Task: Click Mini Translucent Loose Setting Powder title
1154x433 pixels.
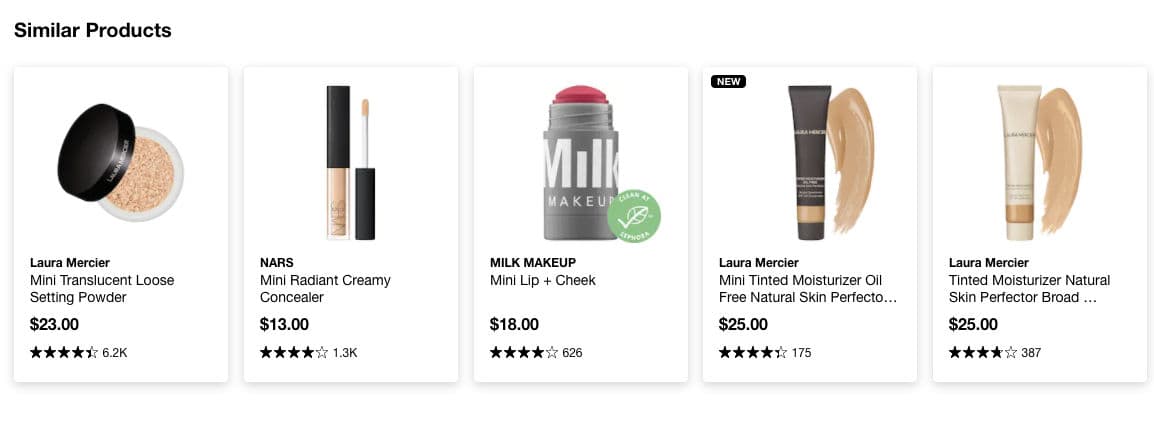Action: pos(102,289)
